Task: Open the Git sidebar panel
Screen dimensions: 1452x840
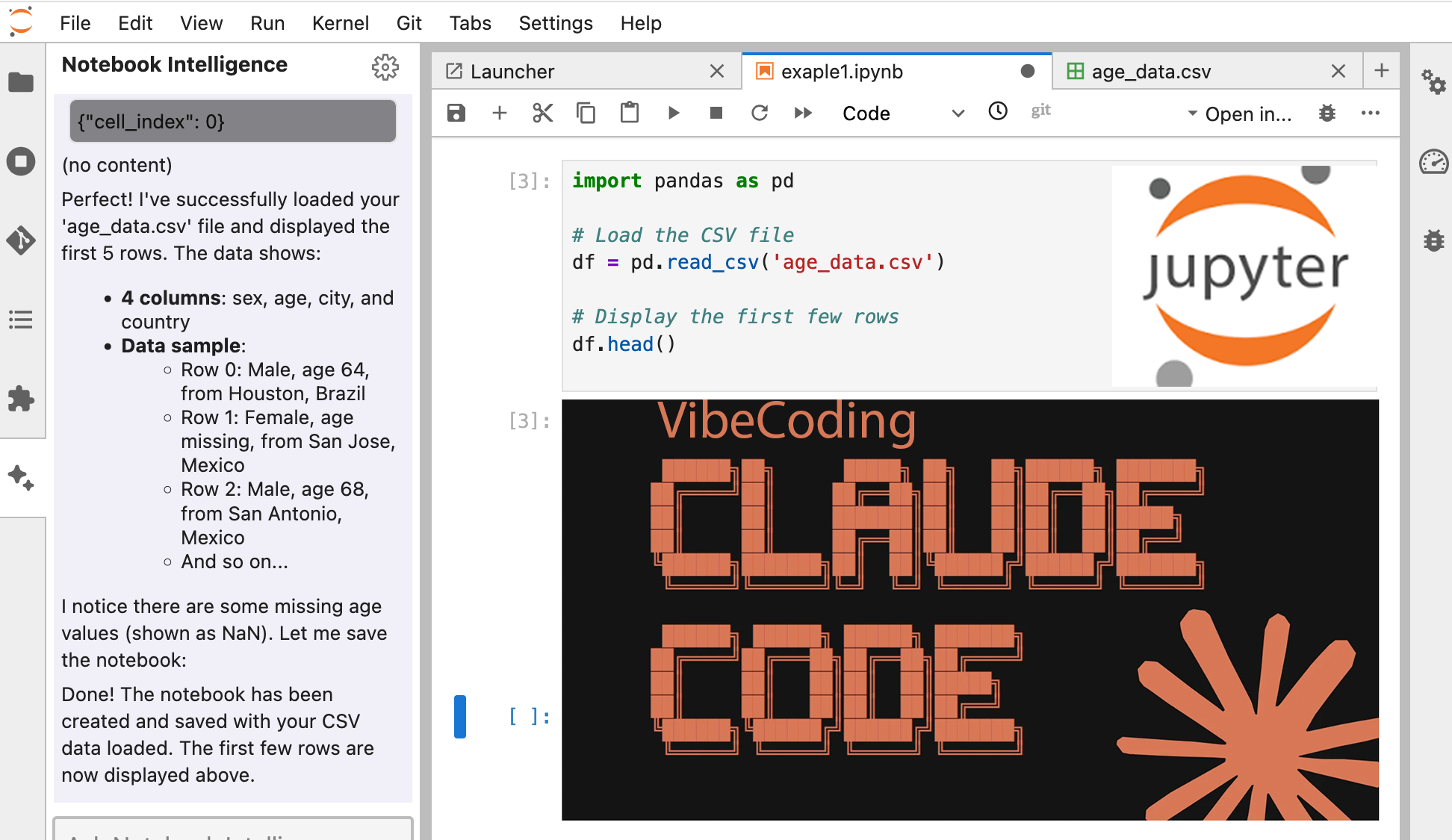Action: (22, 240)
